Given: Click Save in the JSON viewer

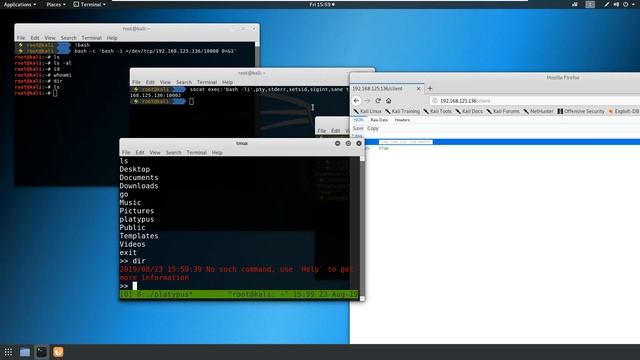Looking at the screenshot, I should point(358,128).
